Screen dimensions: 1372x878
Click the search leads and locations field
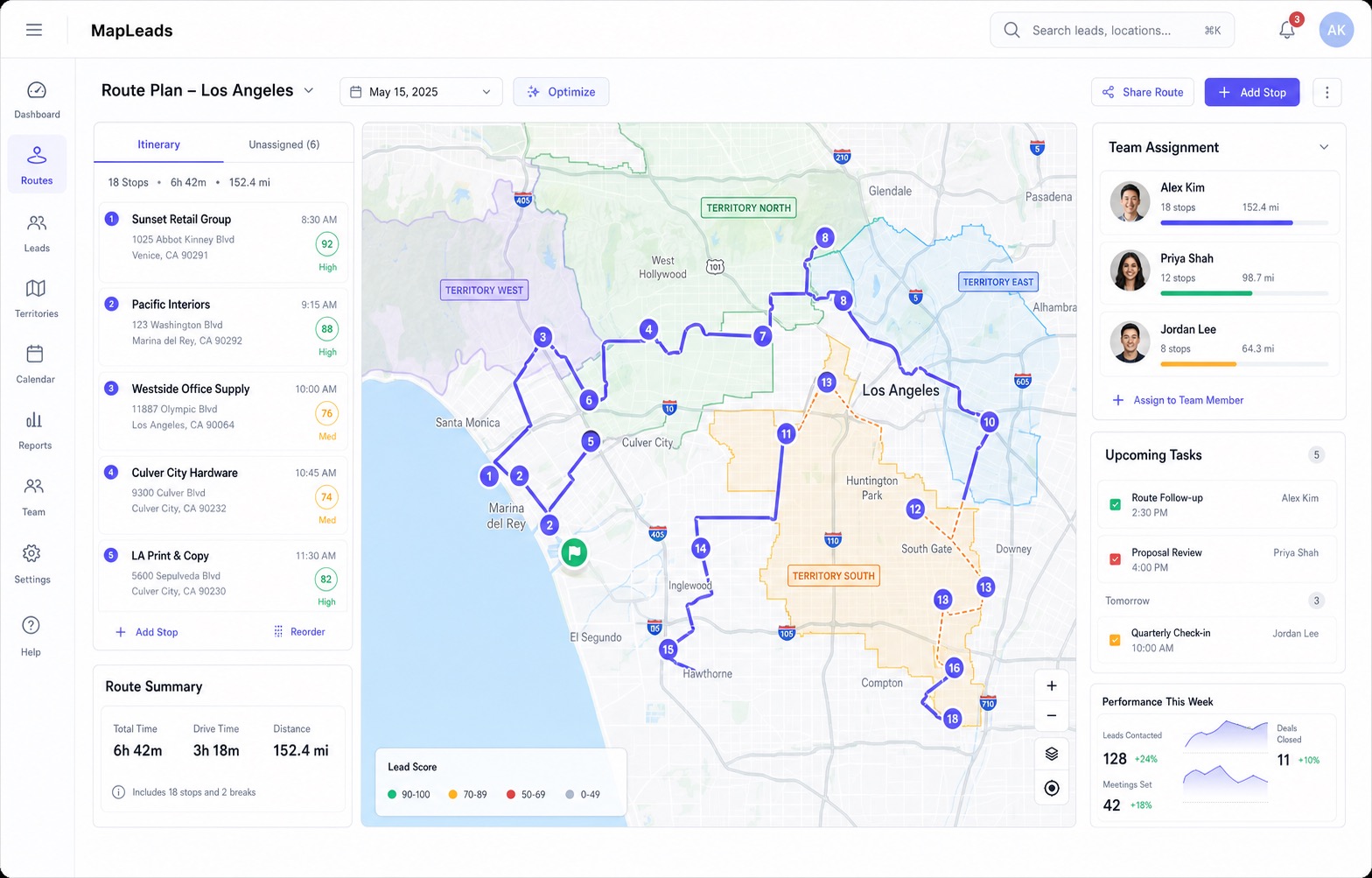[1112, 30]
